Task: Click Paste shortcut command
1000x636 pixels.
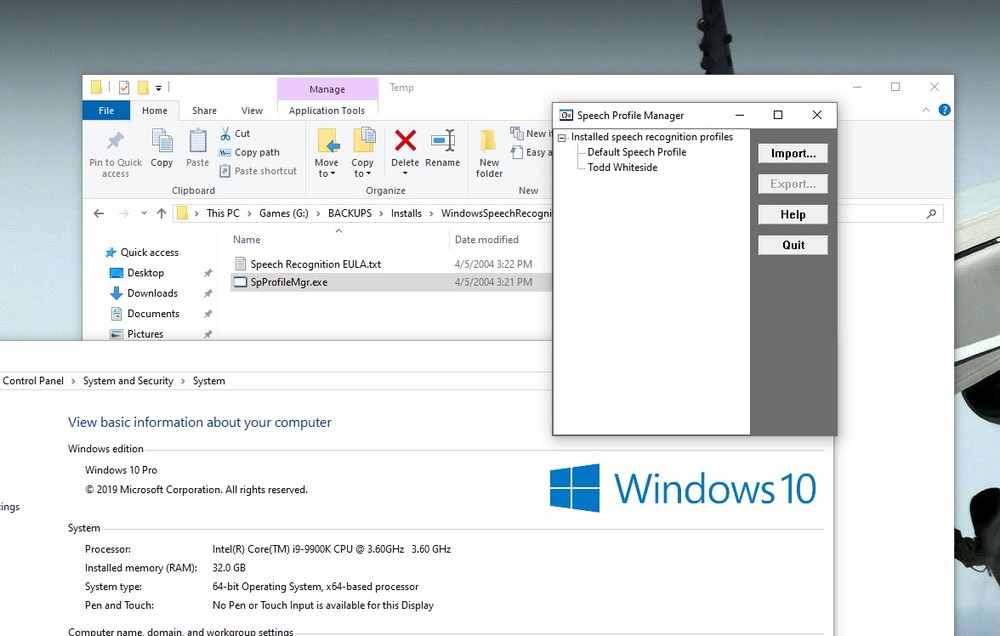Action: pyautogui.click(x=258, y=171)
